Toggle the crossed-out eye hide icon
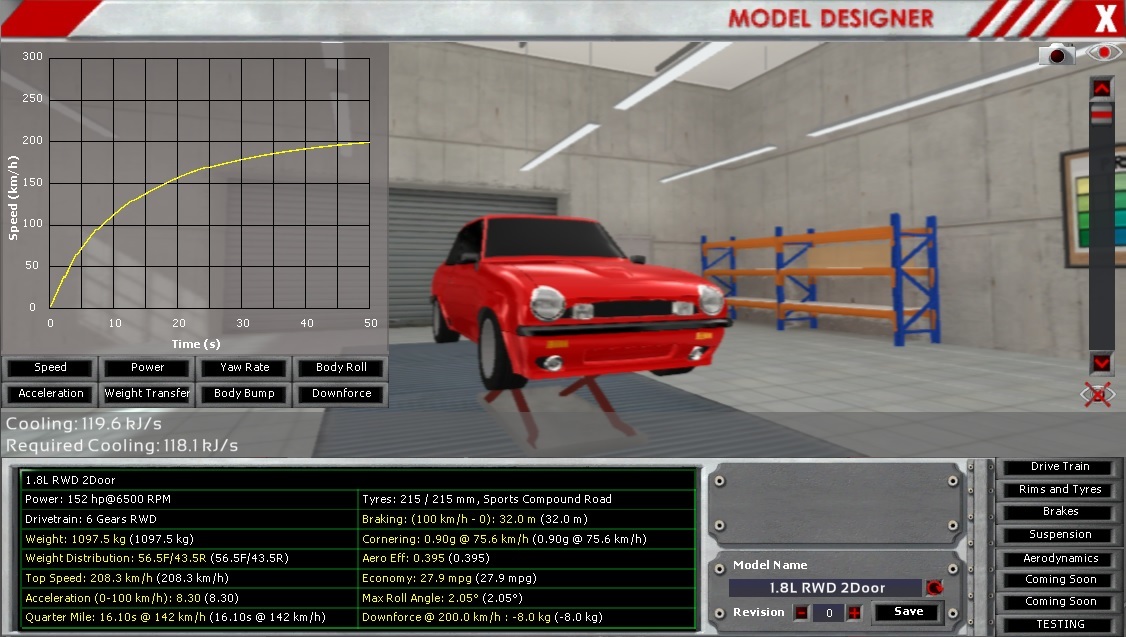The image size is (1126, 637). pos(1097,394)
